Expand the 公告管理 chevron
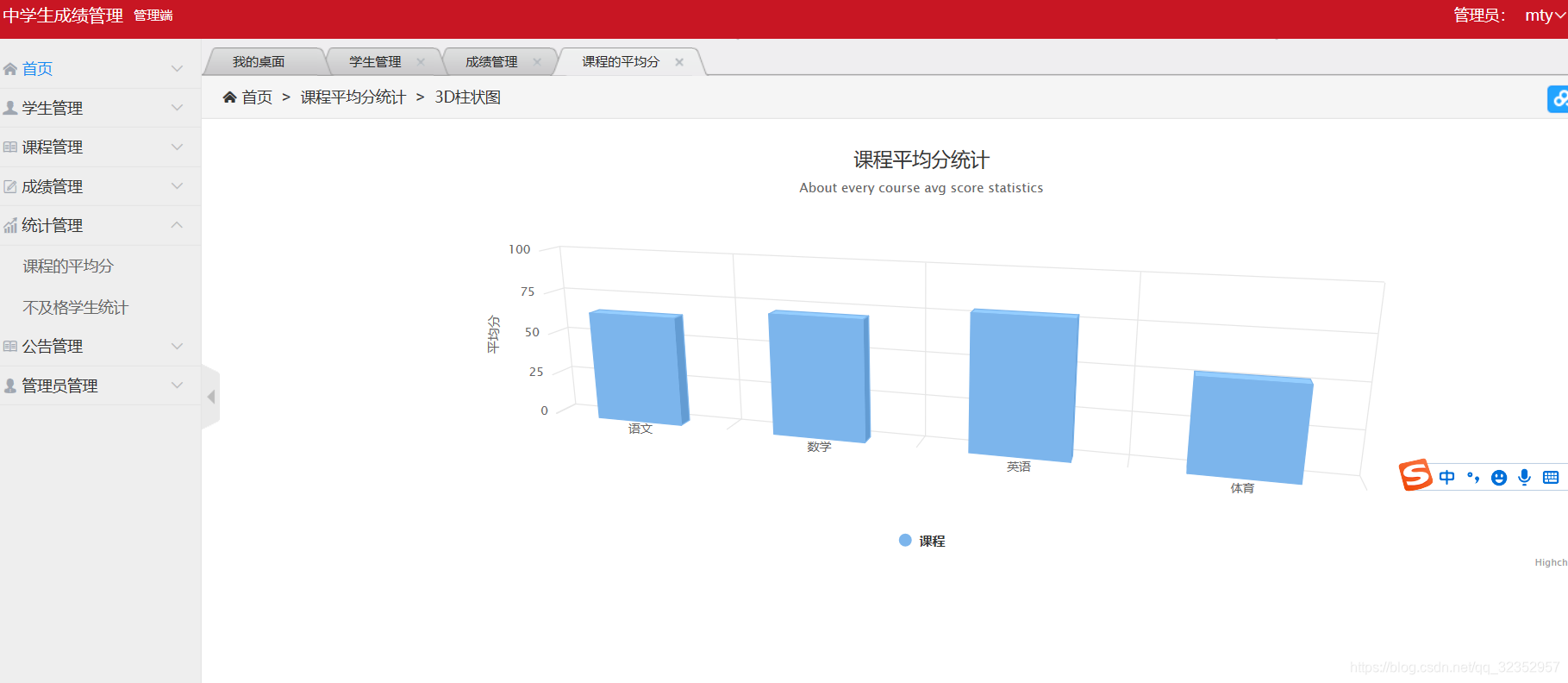Screen dimensions: 1568x683 tap(177, 346)
